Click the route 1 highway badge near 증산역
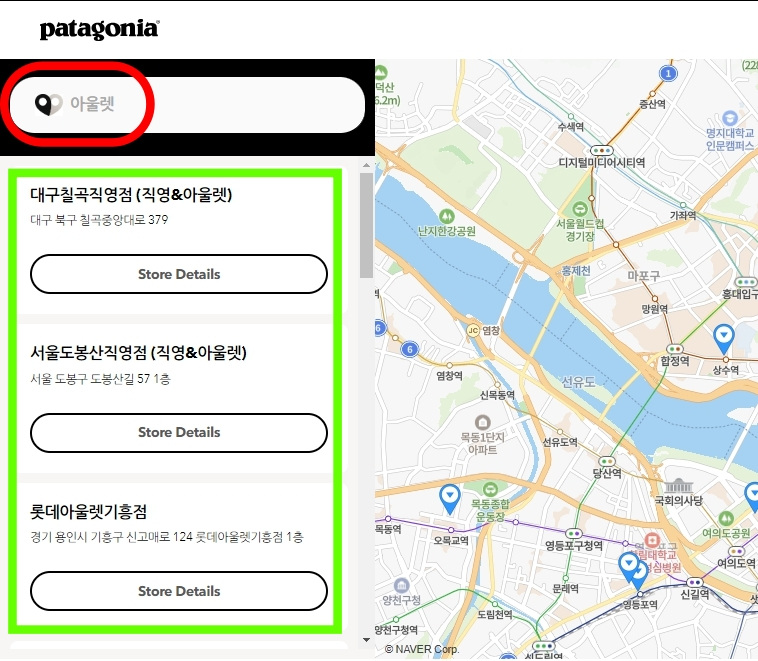This screenshot has width=758, height=661. pos(669,73)
